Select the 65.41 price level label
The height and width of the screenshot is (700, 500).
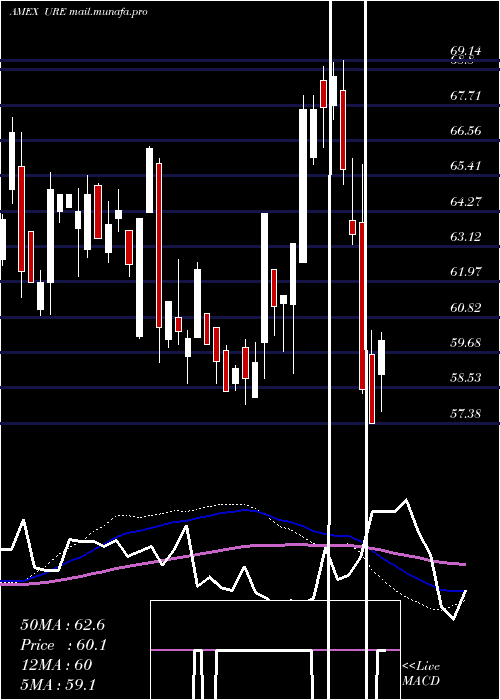point(466,166)
